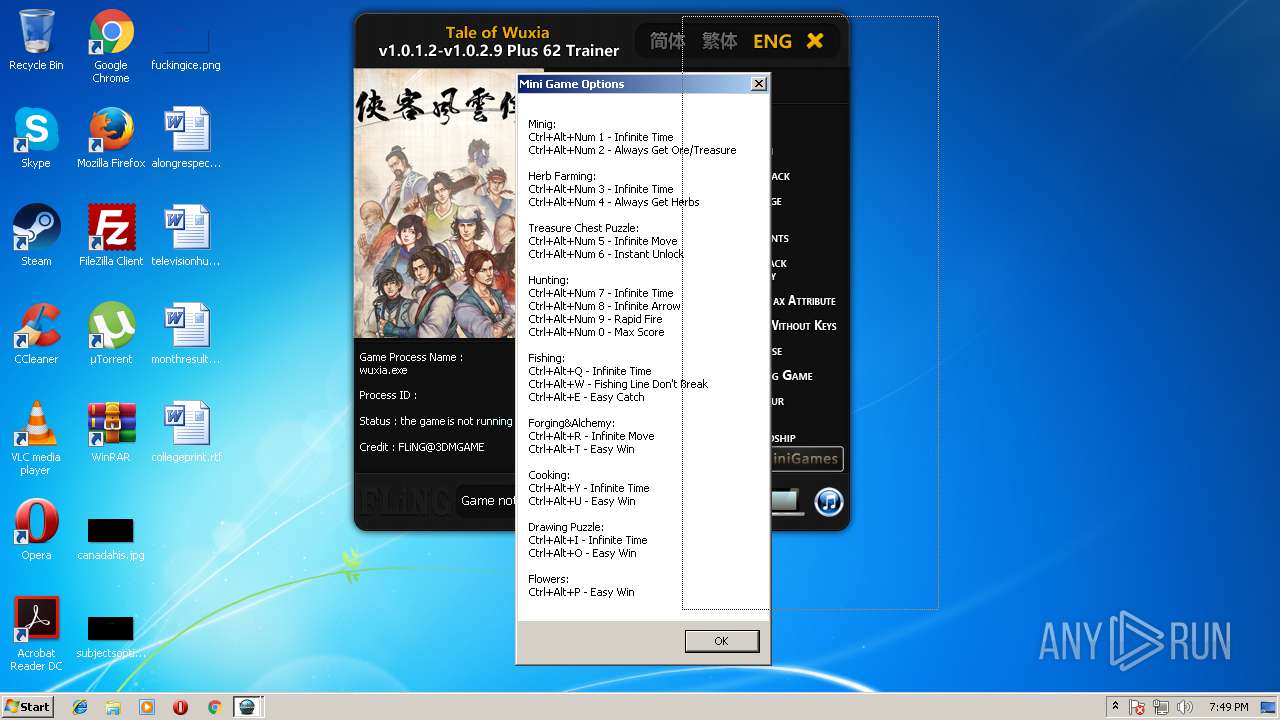Select the alongrespec Word document icon
Viewport: 1280px width, 720px height.
coord(186,139)
